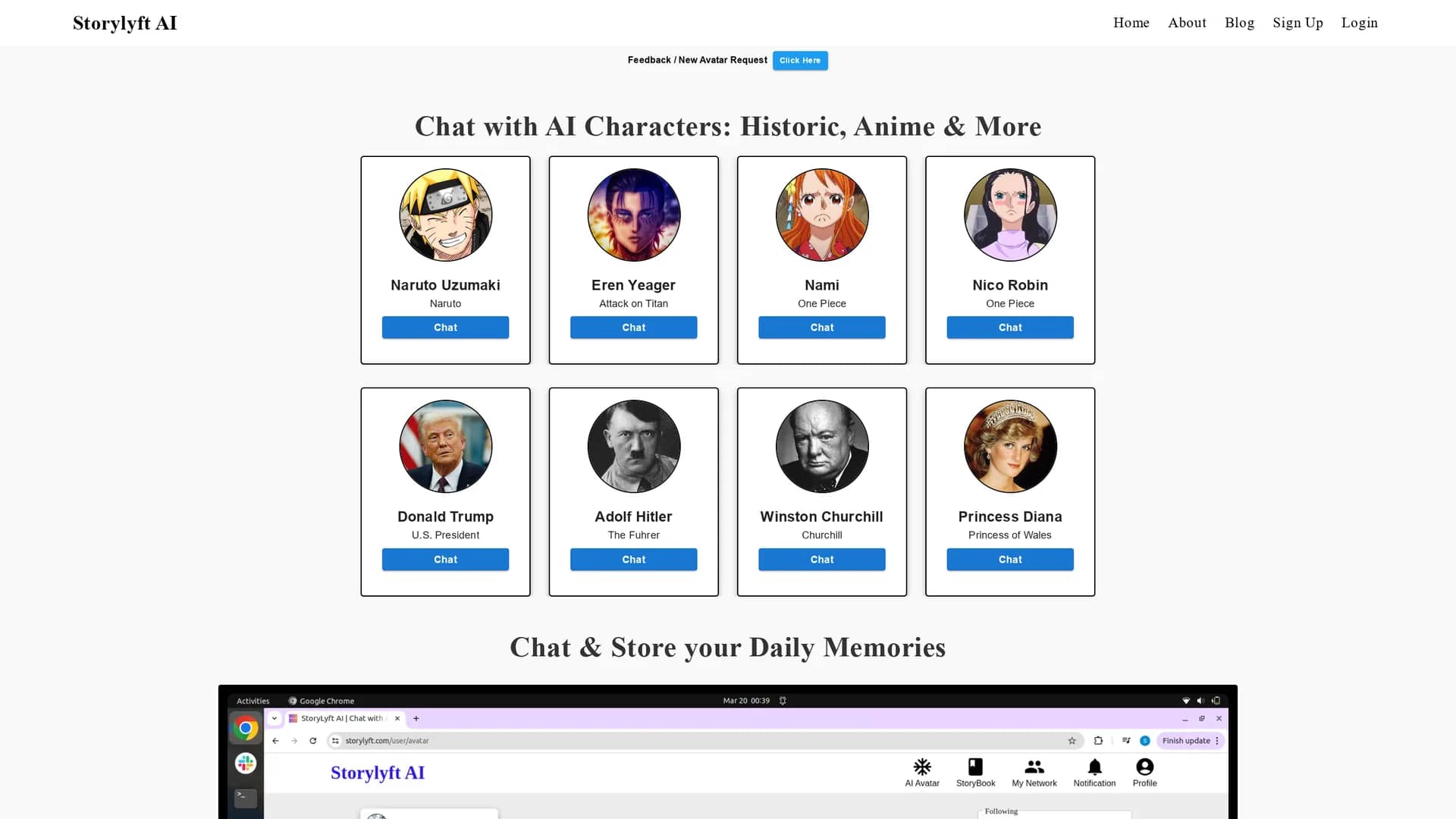Click the Slack dock icon in demo screenshot
Image resolution: width=1456 pixels, height=819 pixels.
(245, 764)
